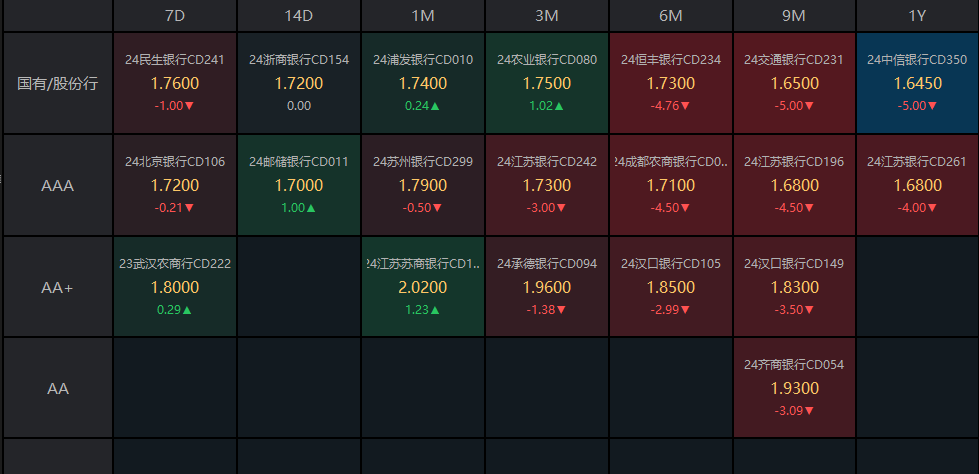
Task: Click the AA+ rating row header
Action: [x=58, y=287]
